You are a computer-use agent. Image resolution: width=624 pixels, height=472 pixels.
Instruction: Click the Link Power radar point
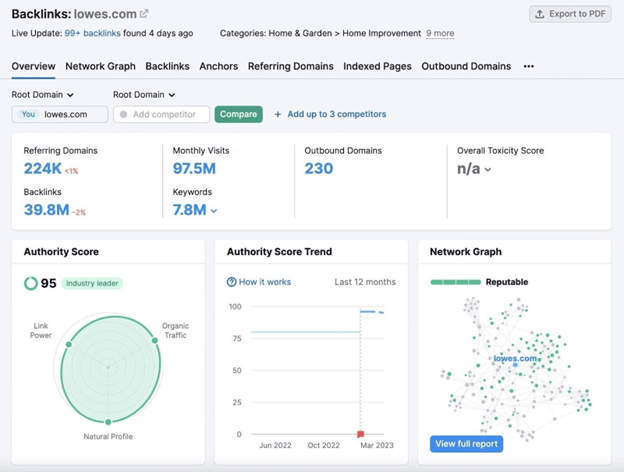coord(69,344)
